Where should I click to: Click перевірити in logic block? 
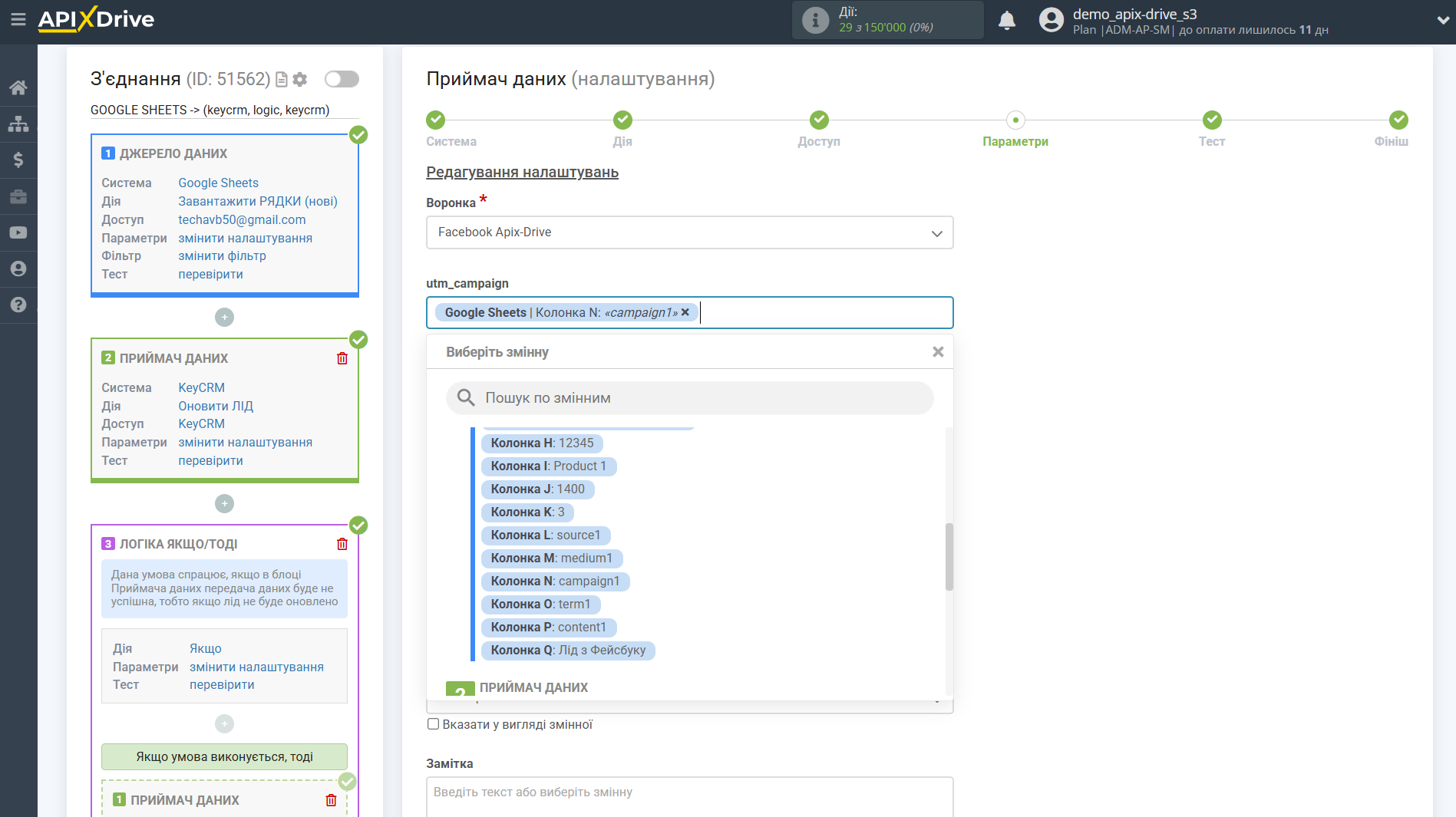(x=222, y=684)
